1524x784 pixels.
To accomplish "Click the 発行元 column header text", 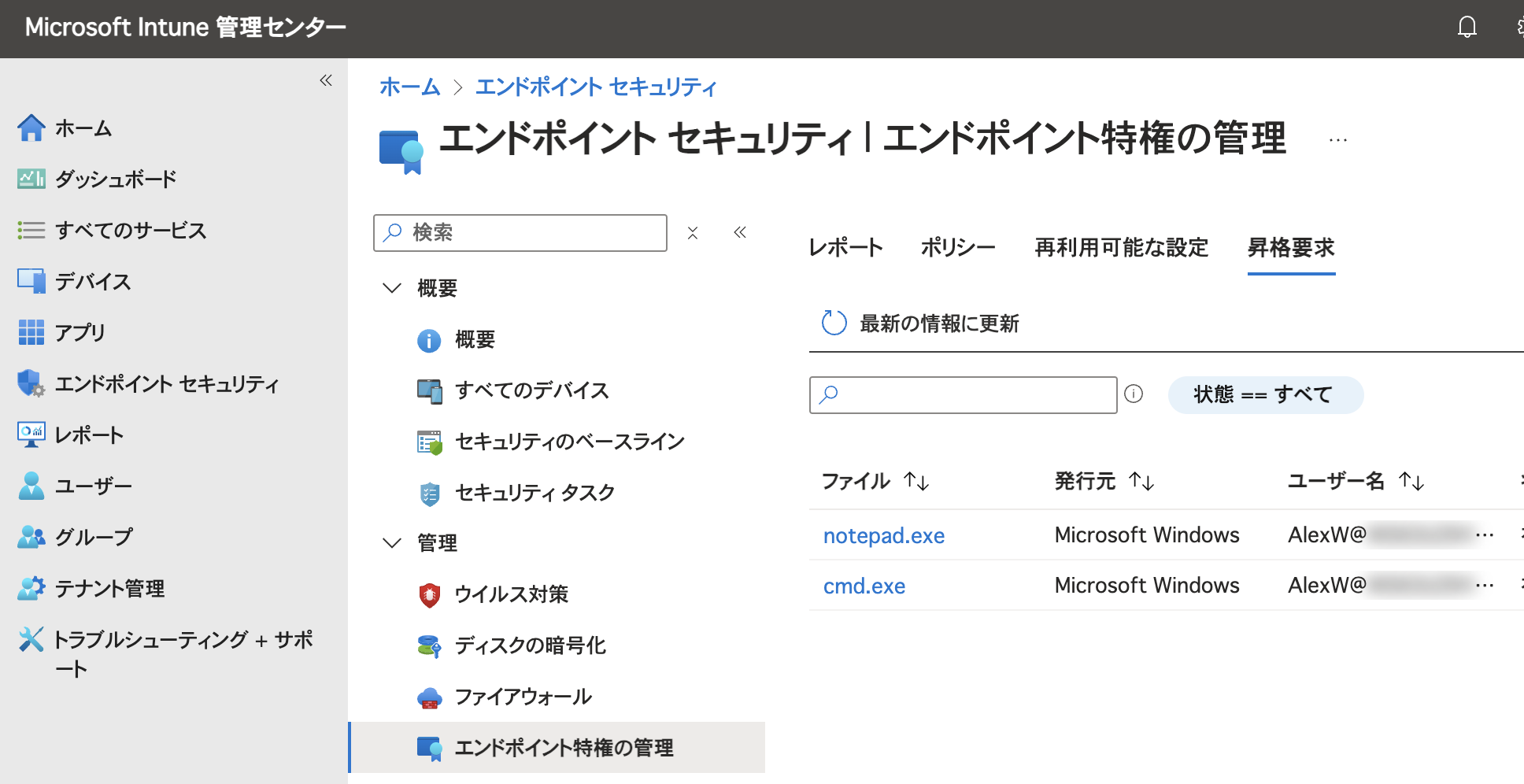I will [x=1086, y=481].
